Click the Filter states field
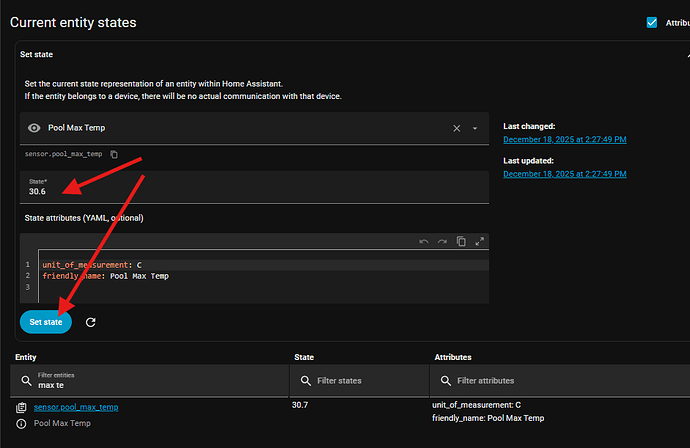 click(360, 381)
